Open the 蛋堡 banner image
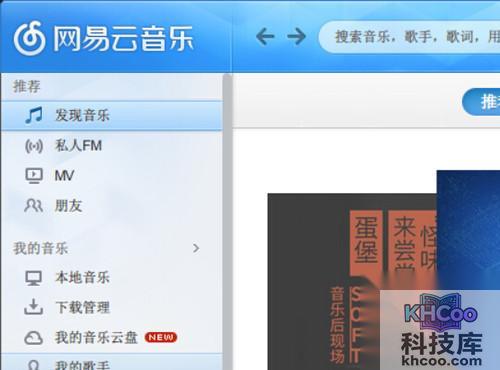 pyautogui.click(x=352, y=282)
